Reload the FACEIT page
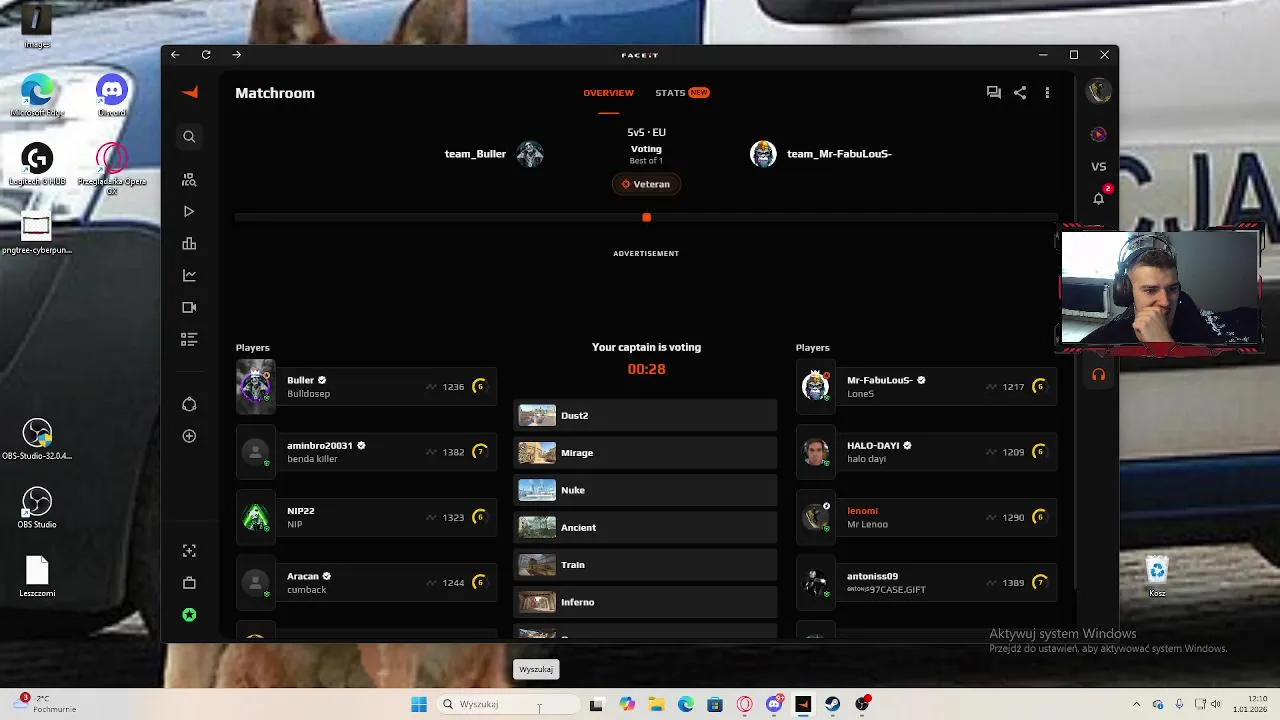The height and width of the screenshot is (720, 1280). click(206, 54)
